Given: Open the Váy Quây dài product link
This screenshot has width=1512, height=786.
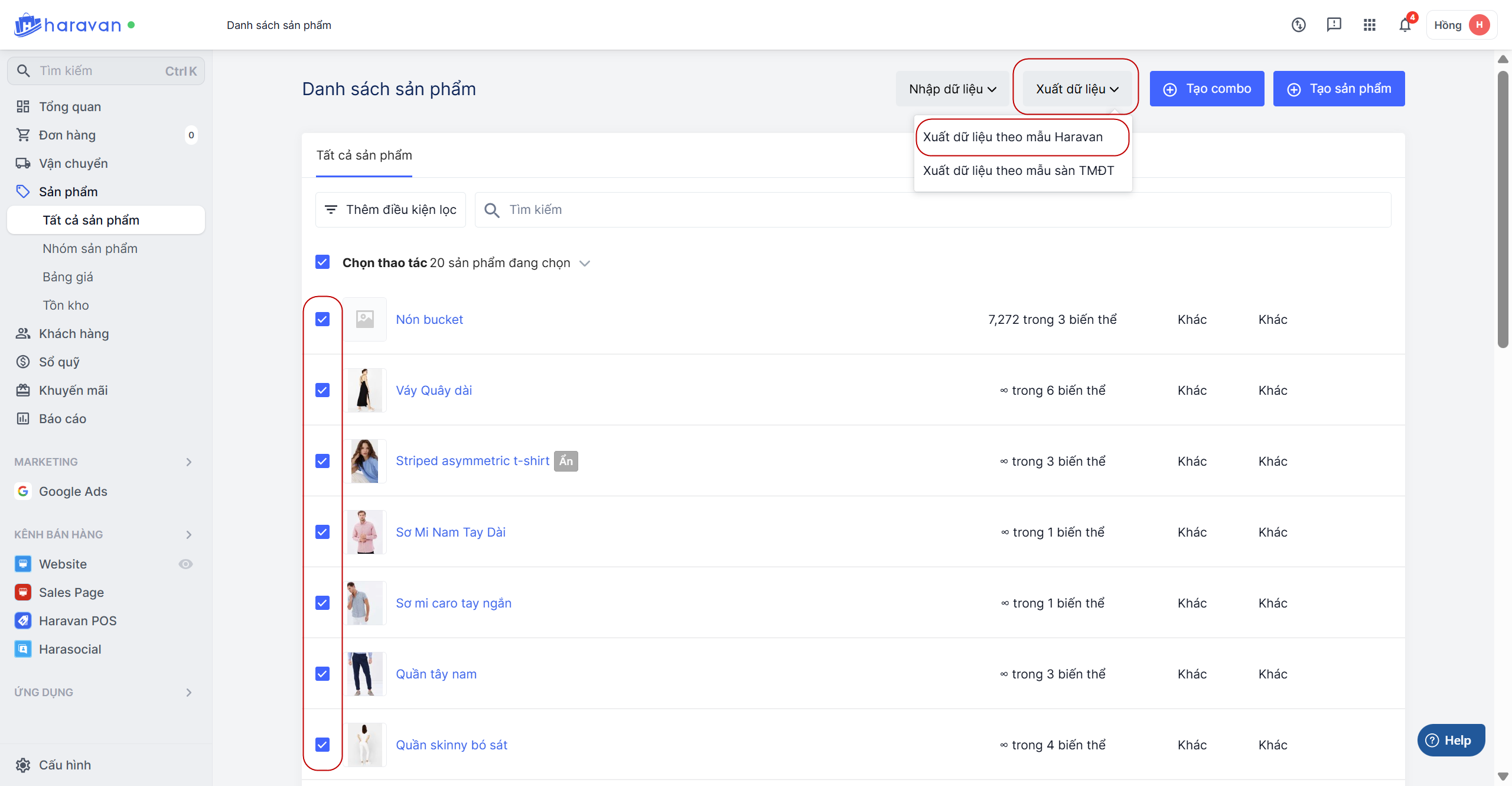Looking at the screenshot, I should pyautogui.click(x=434, y=390).
